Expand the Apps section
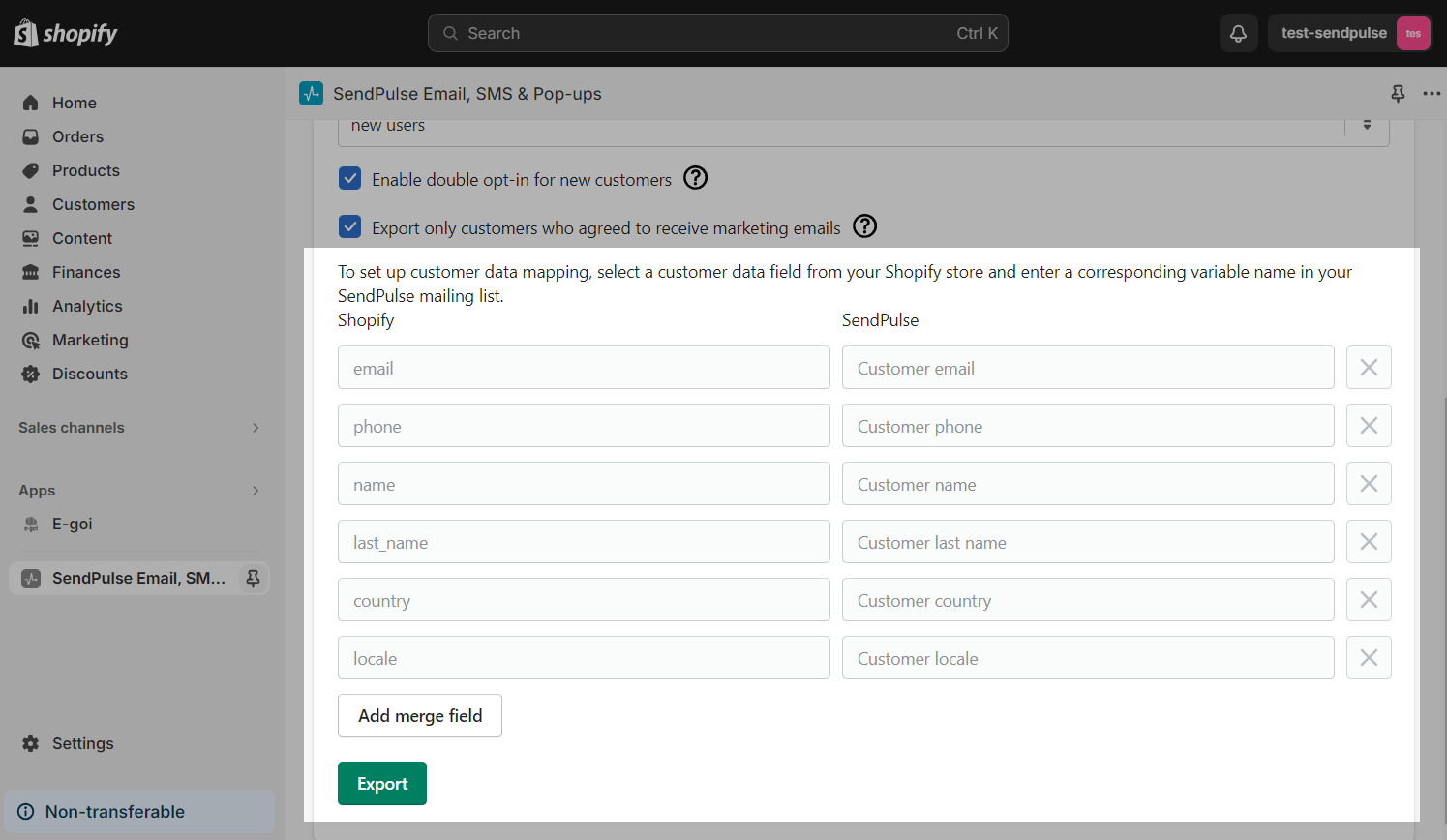 (139, 491)
